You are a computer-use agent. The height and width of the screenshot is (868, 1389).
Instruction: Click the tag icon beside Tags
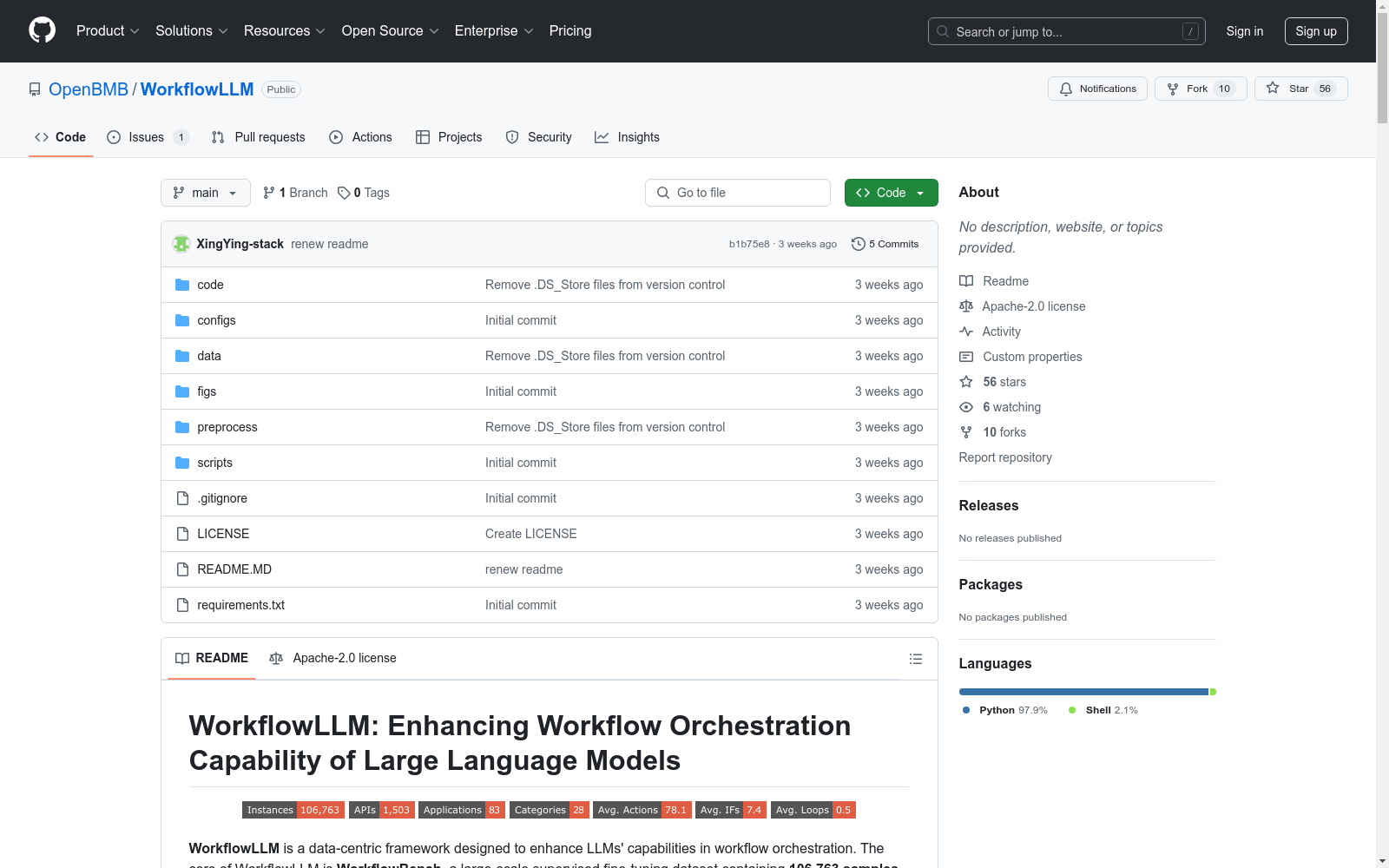pyautogui.click(x=344, y=193)
